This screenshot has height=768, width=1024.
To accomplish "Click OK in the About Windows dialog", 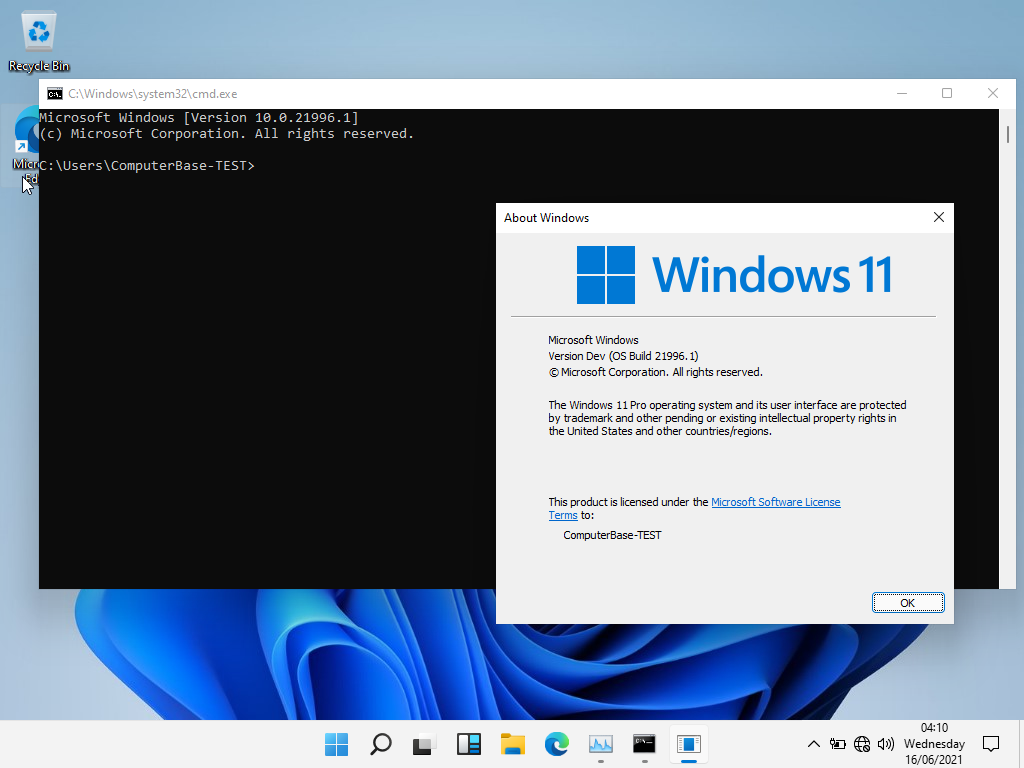I will [908, 603].
